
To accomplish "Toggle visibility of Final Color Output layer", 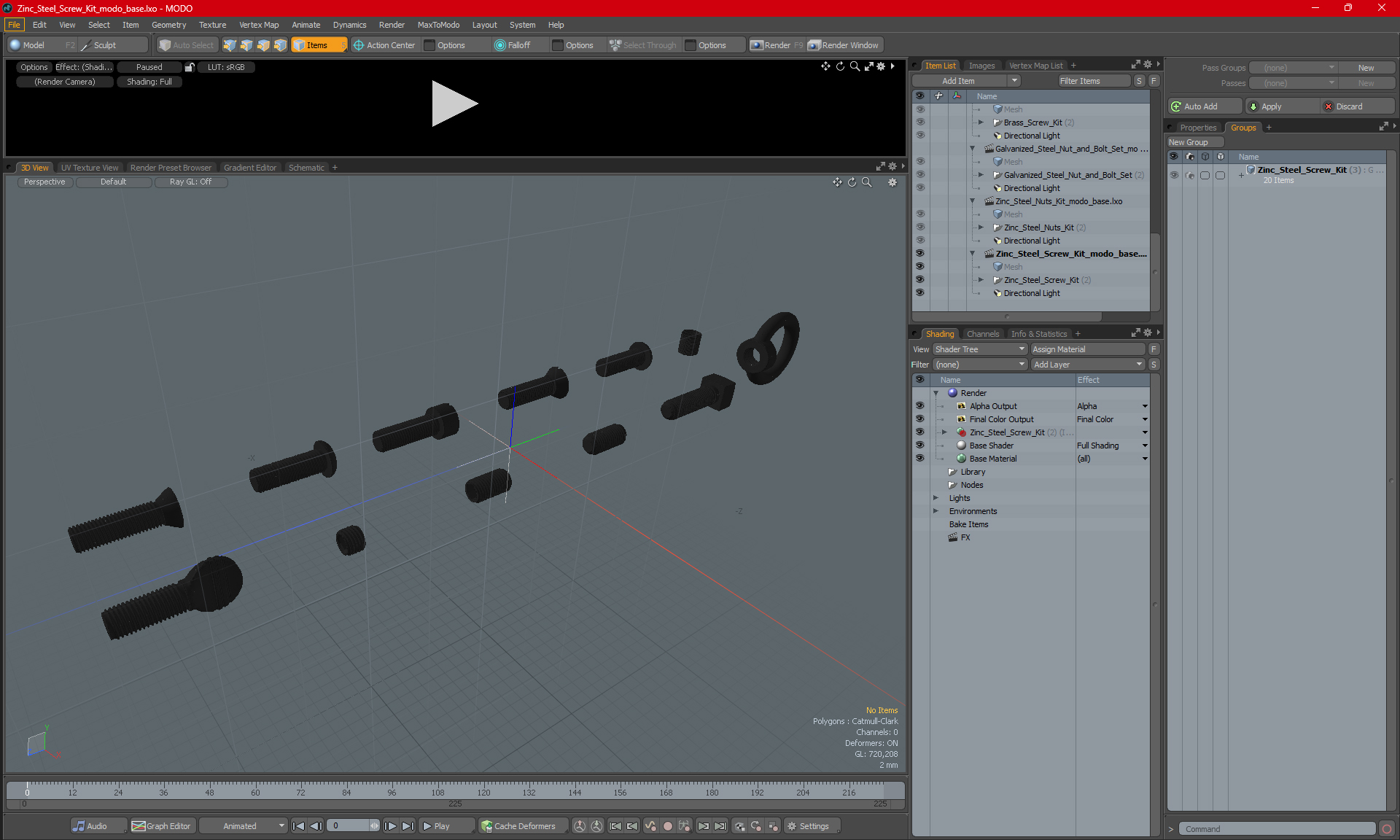I will coord(919,419).
